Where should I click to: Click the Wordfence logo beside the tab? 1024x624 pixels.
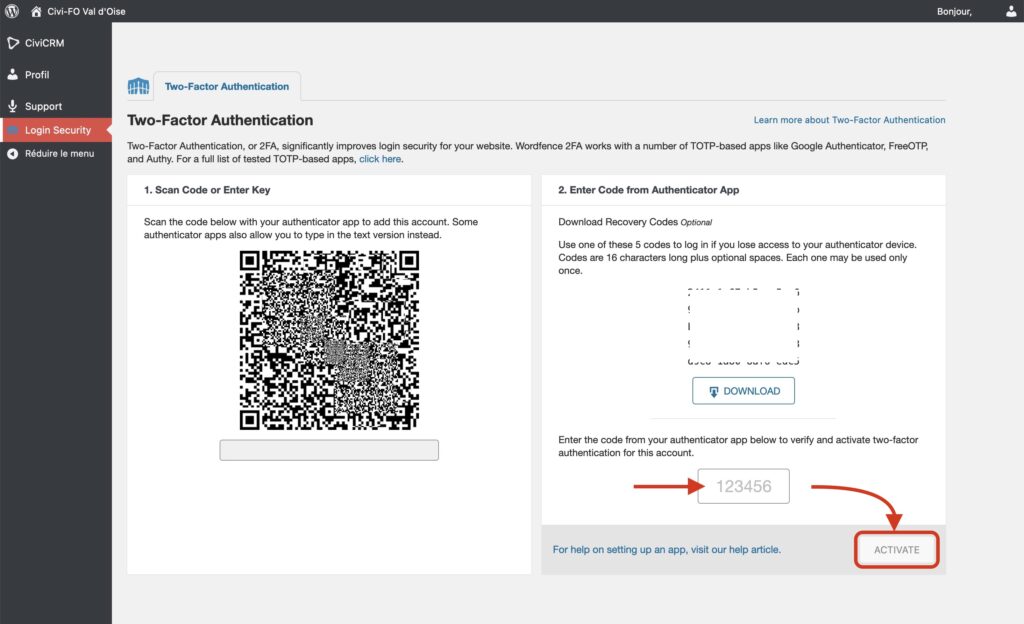139,86
